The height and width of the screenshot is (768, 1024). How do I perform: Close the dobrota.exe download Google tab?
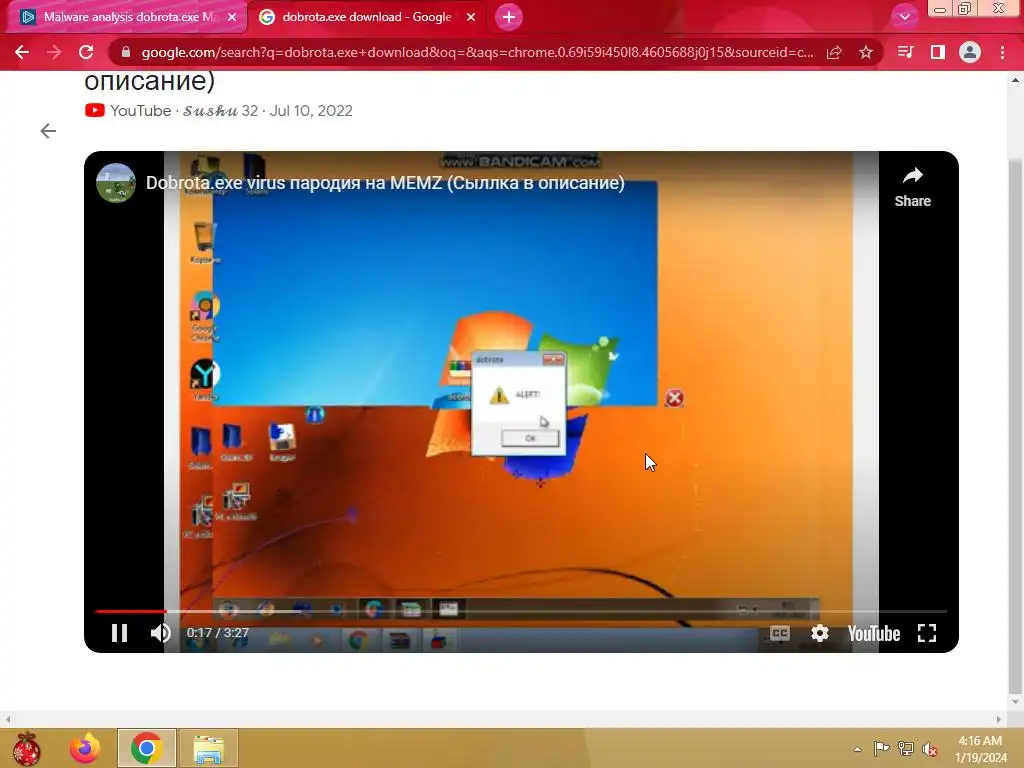[x=471, y=17]
